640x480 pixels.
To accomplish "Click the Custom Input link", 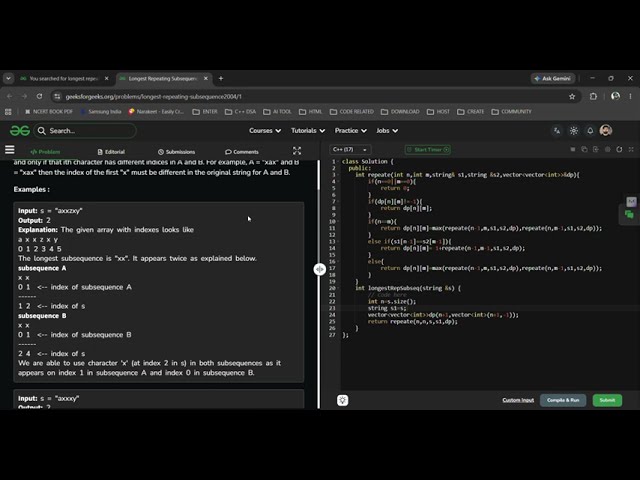I will pos(518,400).
